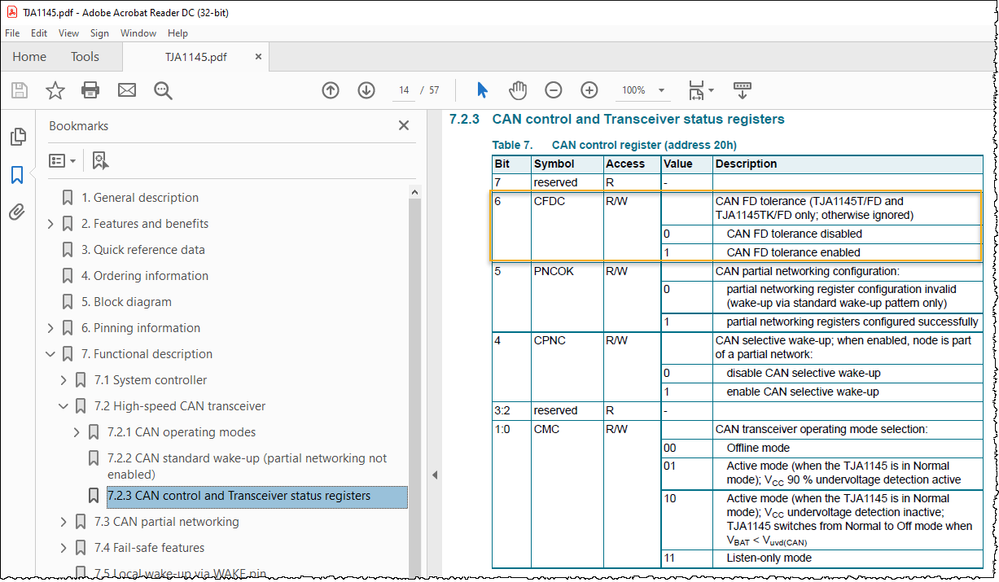
Task: Click 'disable CAN selective wake-up' text
Action: [x=803, y=374]
